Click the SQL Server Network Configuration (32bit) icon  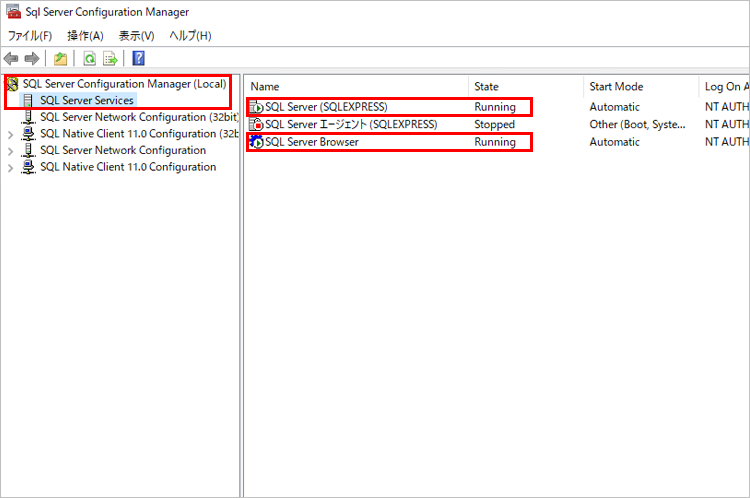click(x=29, y=117)
